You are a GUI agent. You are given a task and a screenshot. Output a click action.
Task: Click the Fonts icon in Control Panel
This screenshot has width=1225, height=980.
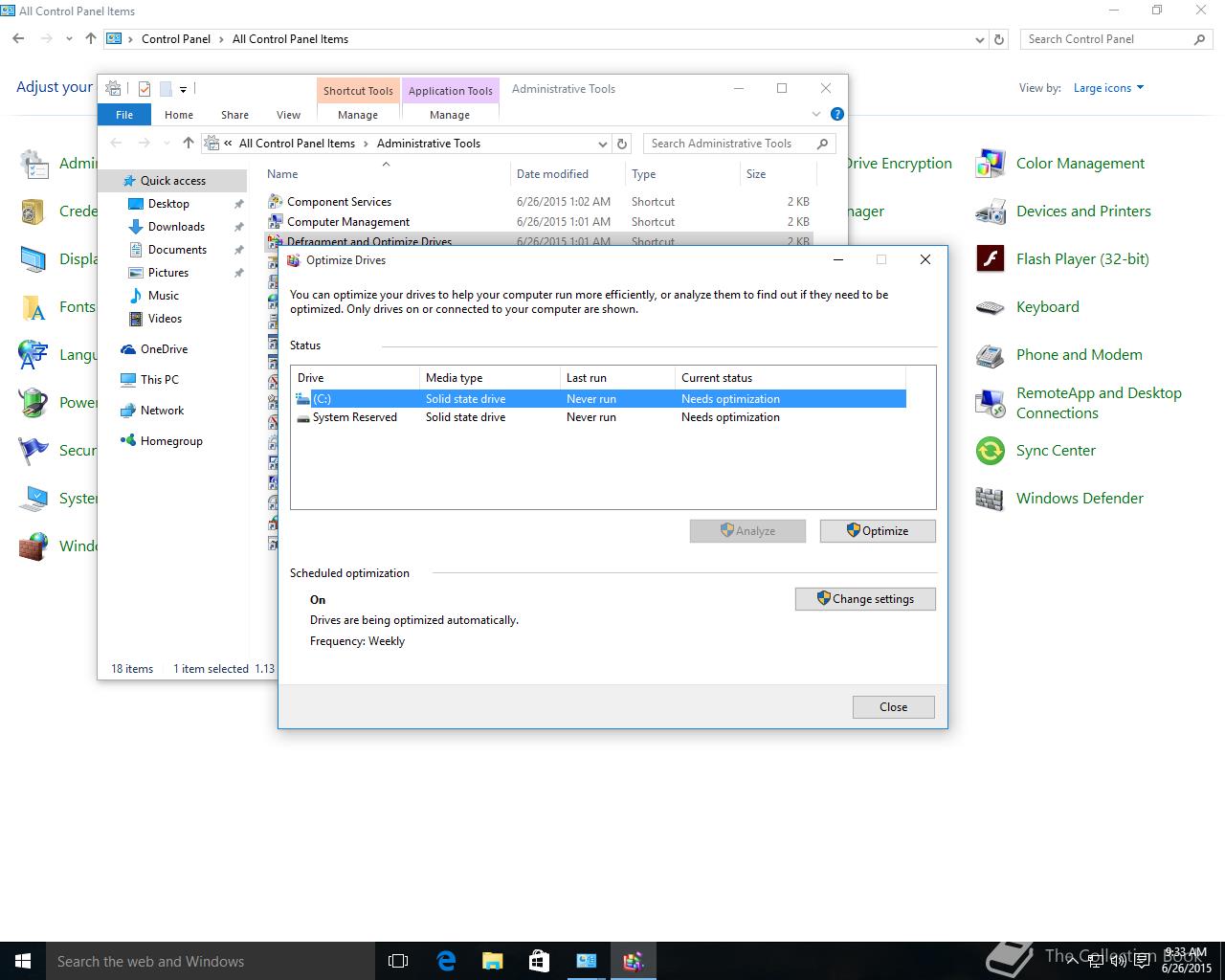click(x=33, y=307)
